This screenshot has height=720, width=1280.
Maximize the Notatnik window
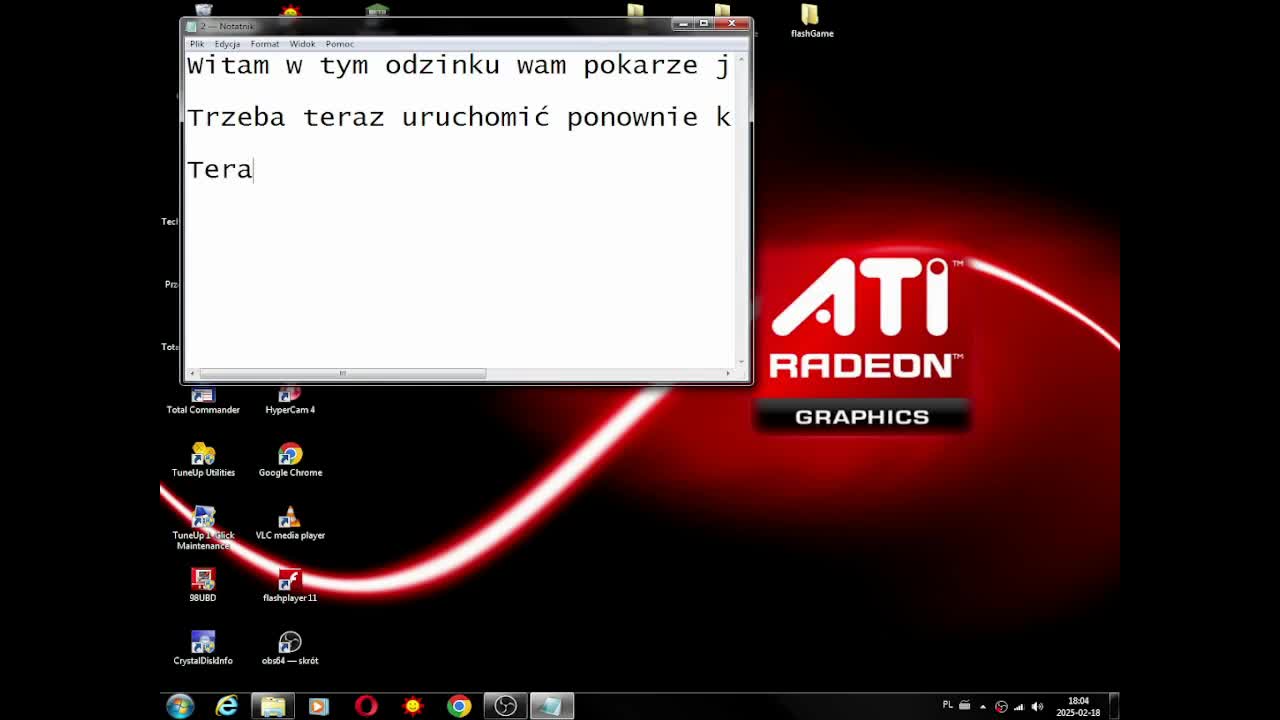pyautogui.click(x=704, y=23)
